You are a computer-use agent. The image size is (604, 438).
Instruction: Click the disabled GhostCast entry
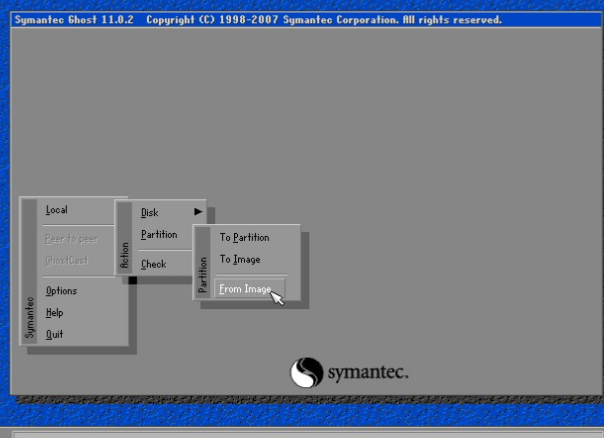point(67,261)
